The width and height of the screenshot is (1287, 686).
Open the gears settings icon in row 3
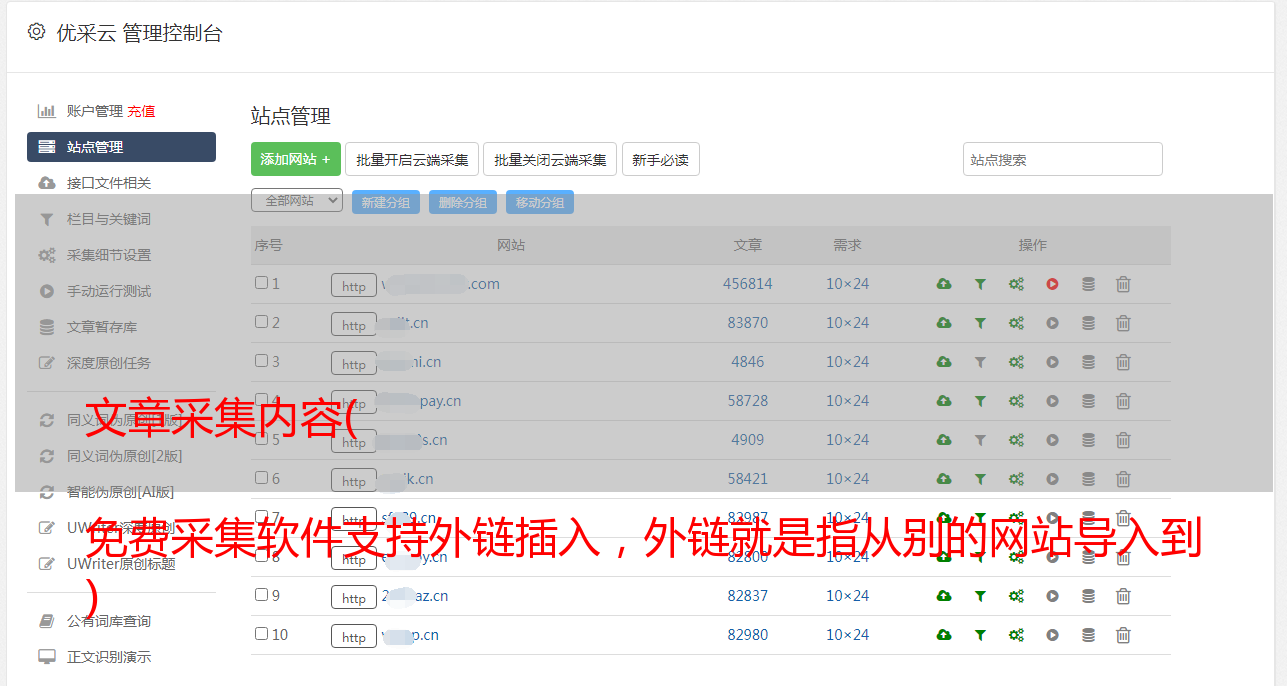tap(1016, 362)
